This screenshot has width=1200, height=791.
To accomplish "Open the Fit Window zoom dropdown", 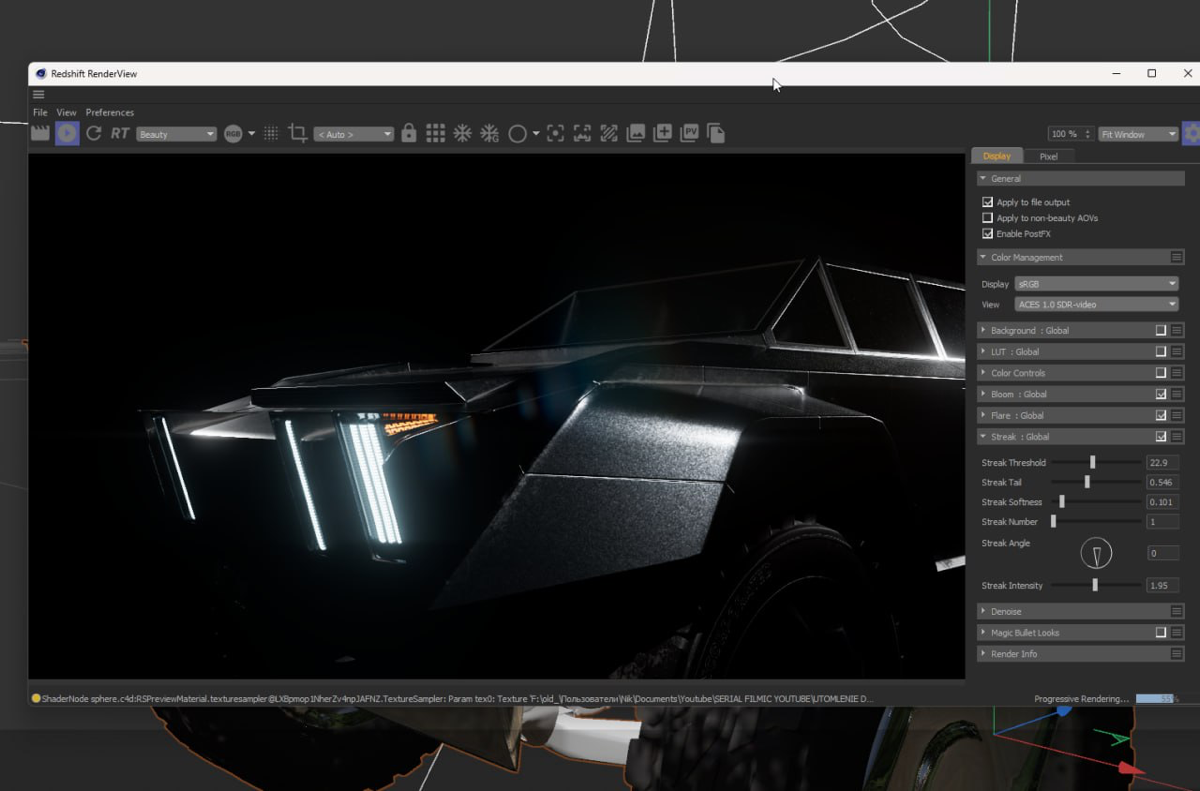I will [x=1138, y=134].
